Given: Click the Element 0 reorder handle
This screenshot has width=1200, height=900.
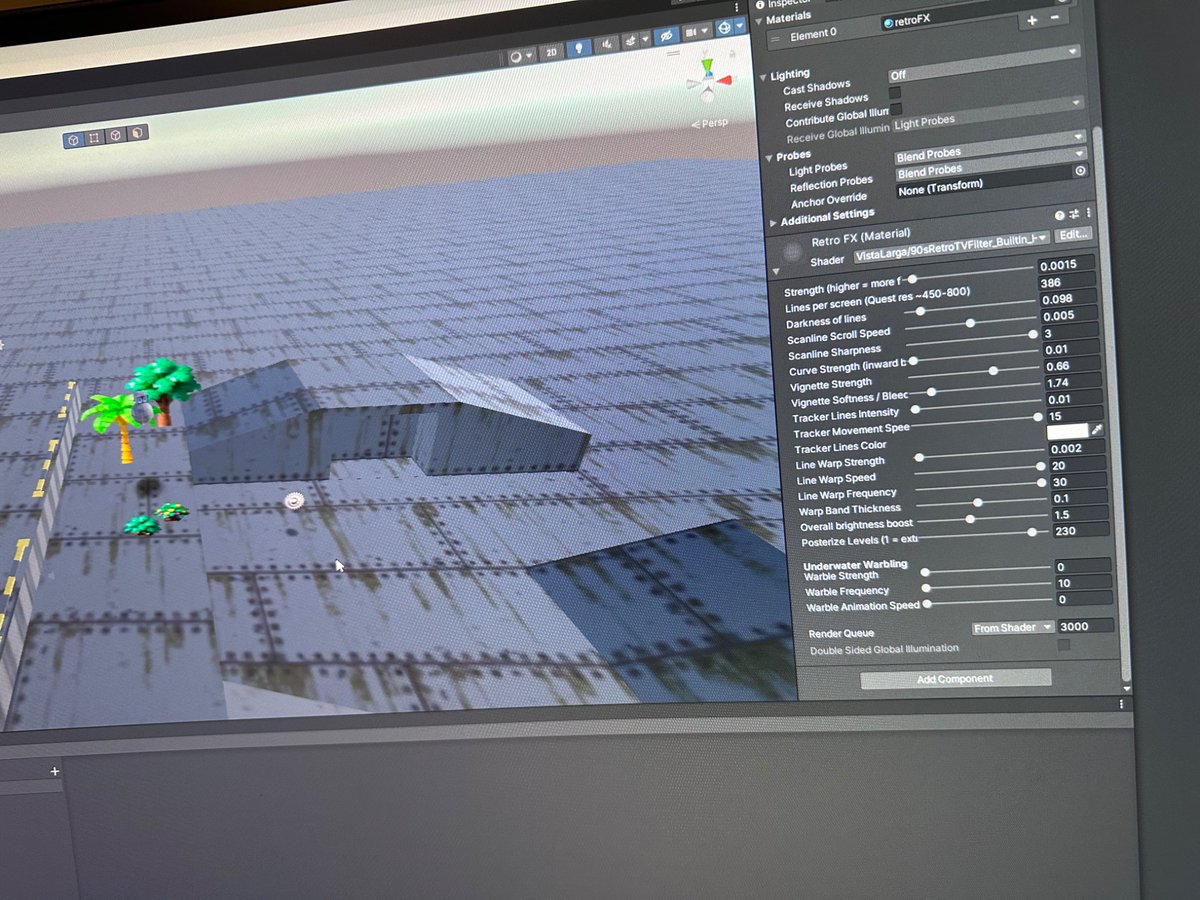Looking at the screenshot, I should [x=775, y=39].
